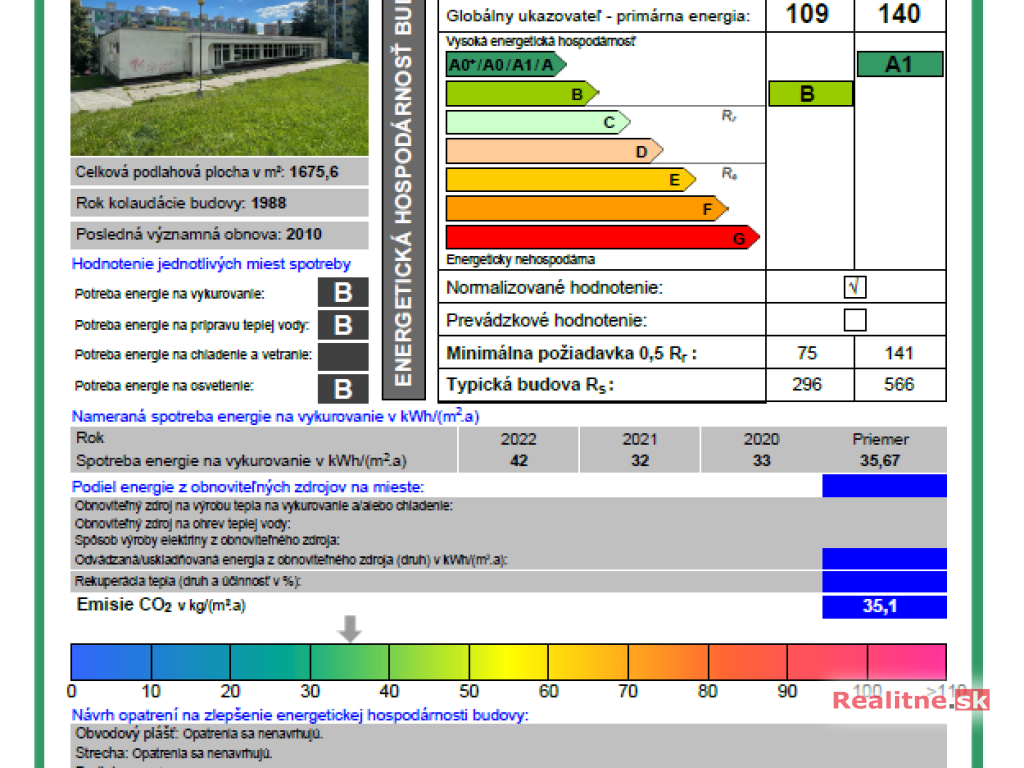Click the green B rating badge under 109
Viewport: 1024px width, 768px height.
810,93
